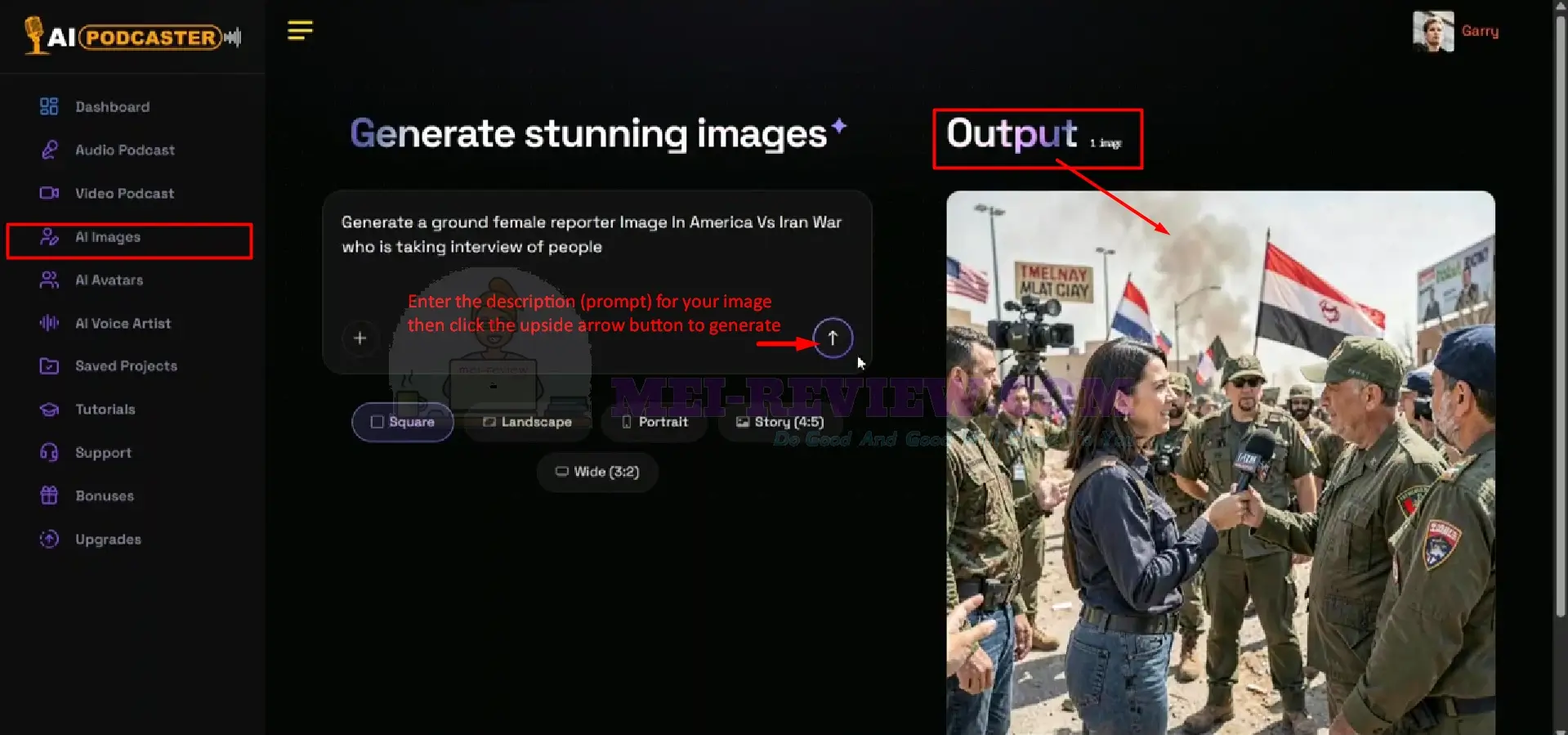Click the Upgrades arrow icon
Image resolution: width=1568 pixels, height=735 pixels.
click(x=49, y=539)
